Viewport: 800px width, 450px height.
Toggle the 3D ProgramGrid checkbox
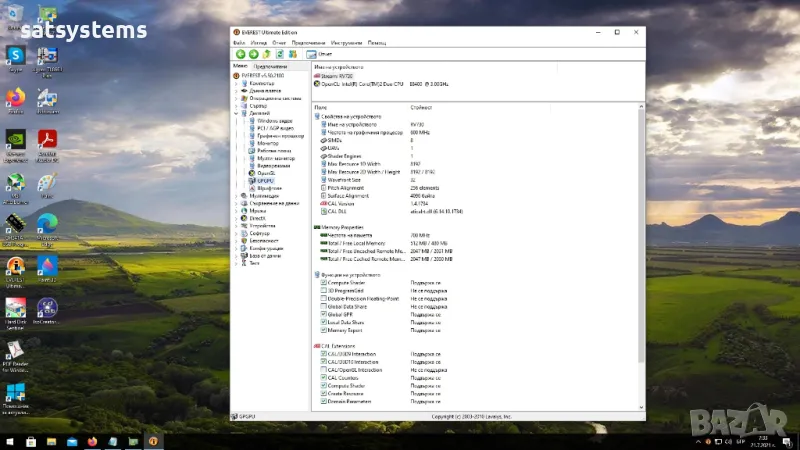(322, 291)
